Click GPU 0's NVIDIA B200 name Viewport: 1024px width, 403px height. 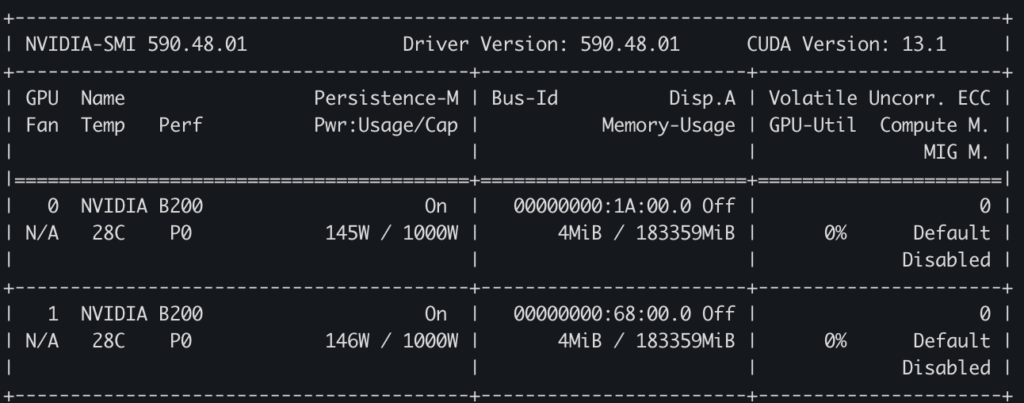click(x=142, y=206)
